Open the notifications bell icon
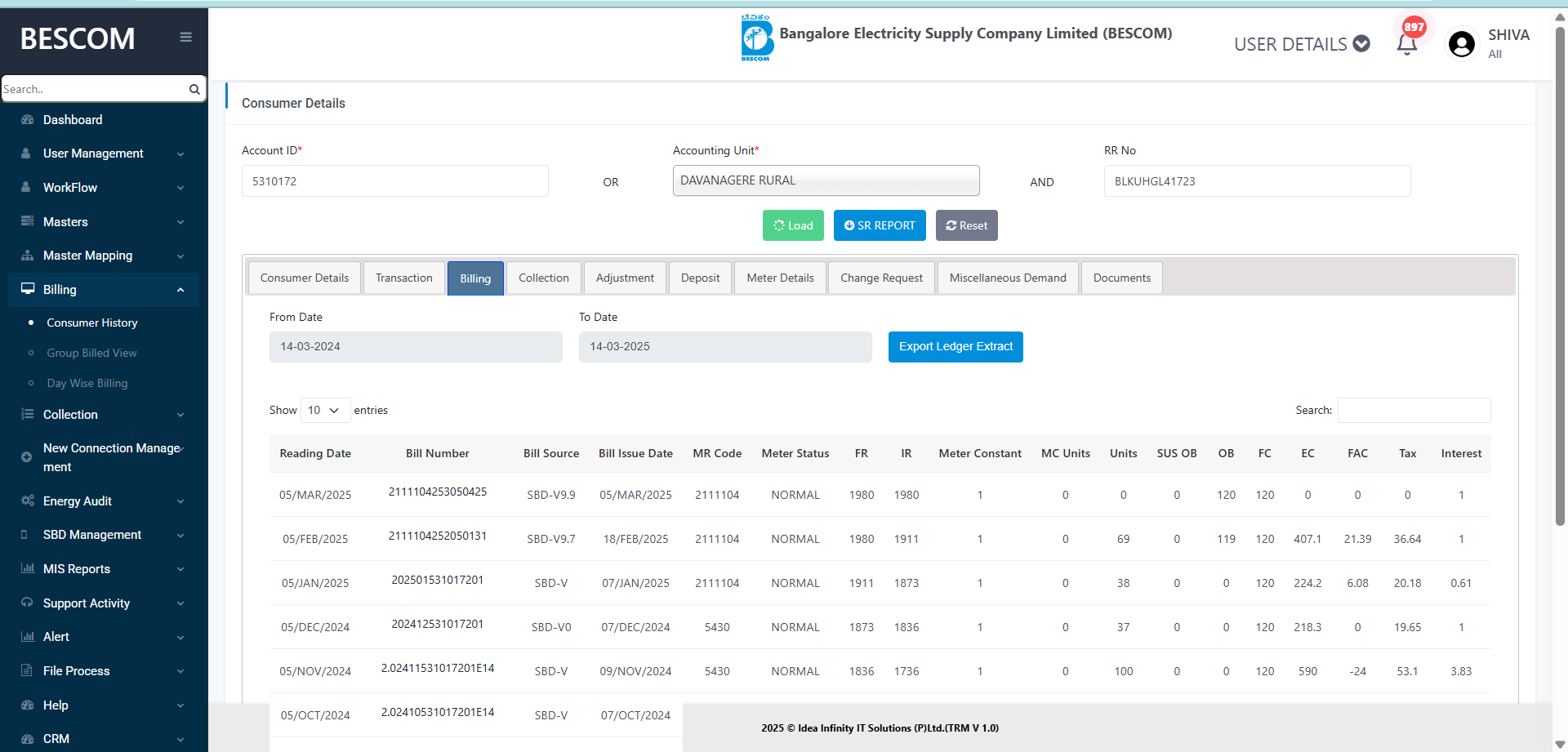 1406,45
